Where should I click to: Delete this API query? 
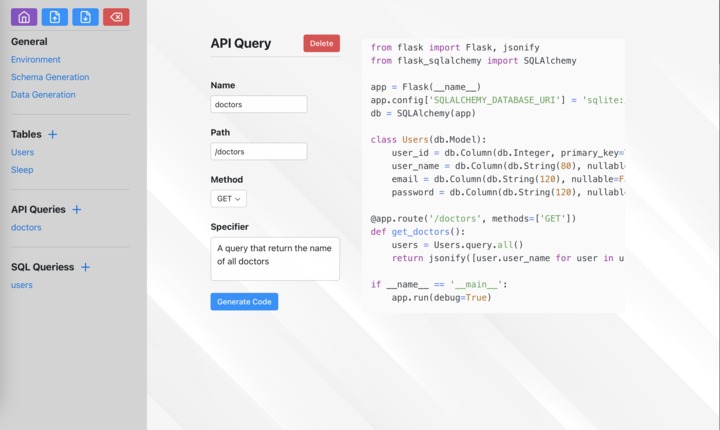(x=321, y=43)
